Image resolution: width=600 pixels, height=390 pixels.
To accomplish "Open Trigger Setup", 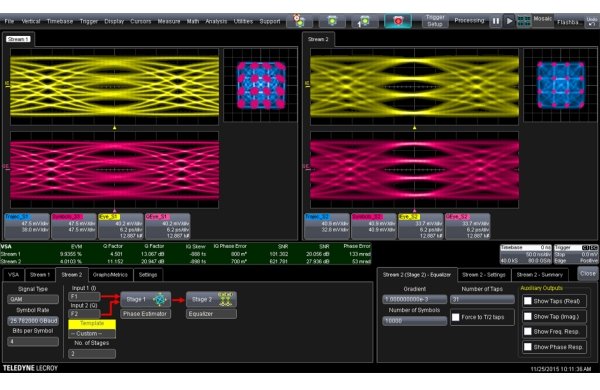I will point(435,21).
